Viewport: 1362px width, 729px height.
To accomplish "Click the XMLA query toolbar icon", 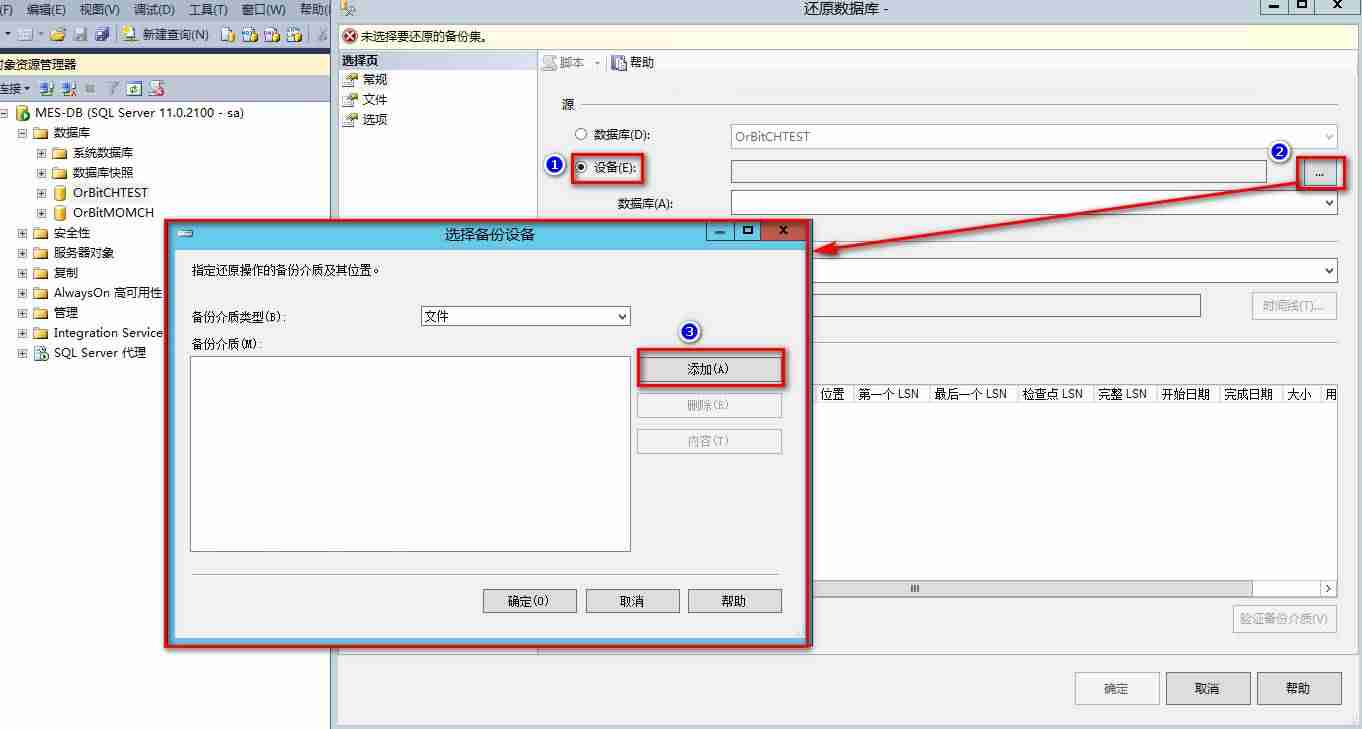I will coord(294,34).
